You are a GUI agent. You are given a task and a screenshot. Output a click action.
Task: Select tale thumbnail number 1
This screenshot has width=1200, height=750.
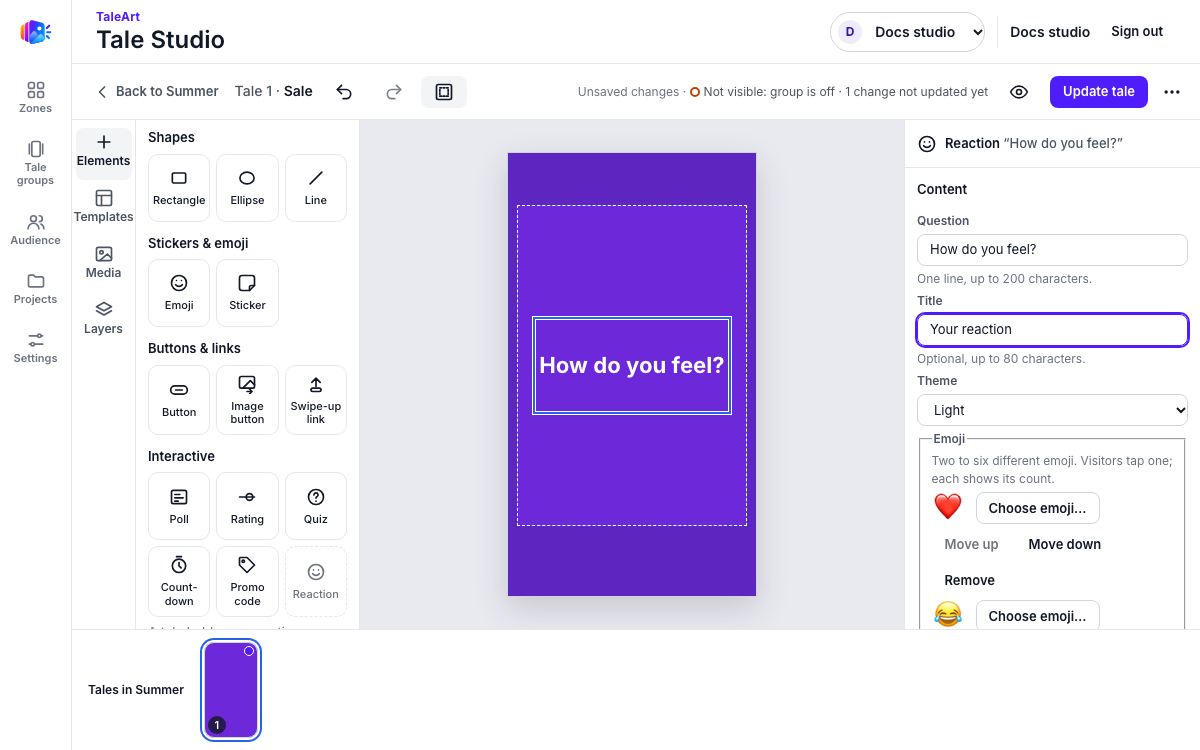[x=231, y=690]
